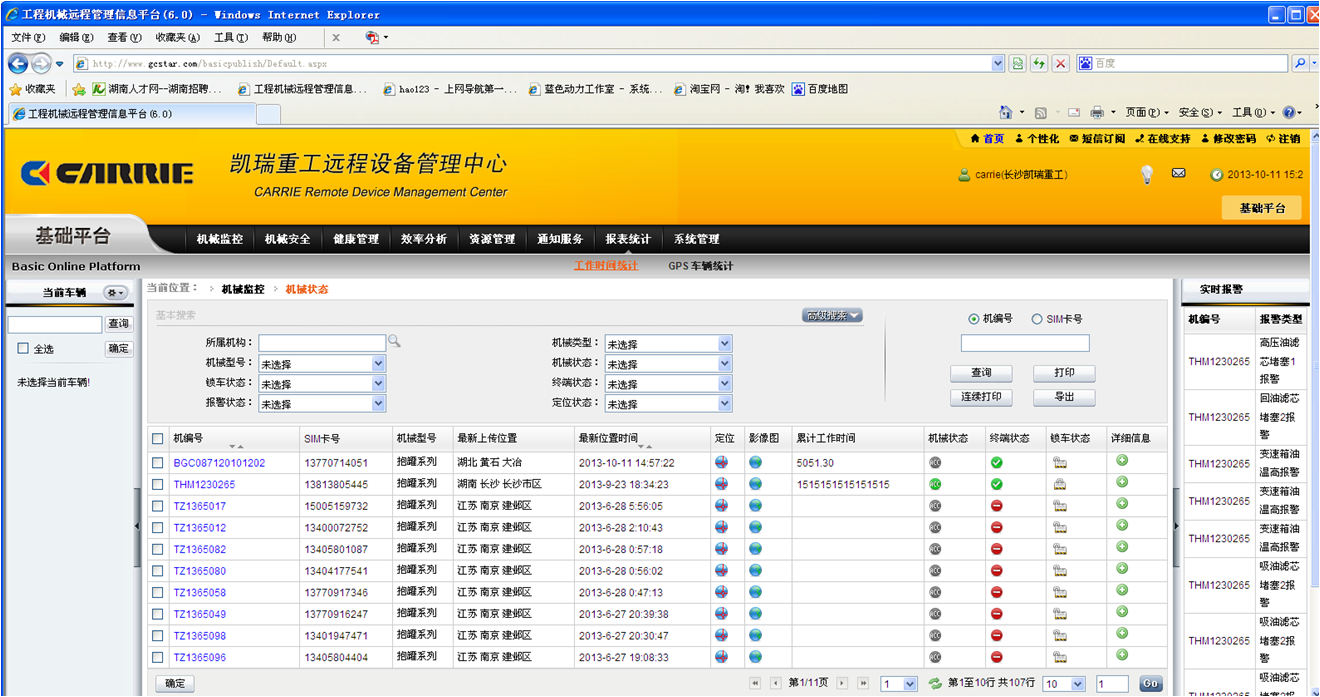The image size is (1320, 697).
Task: Click the light bulb icon in header
Action: coord(1147,175)
